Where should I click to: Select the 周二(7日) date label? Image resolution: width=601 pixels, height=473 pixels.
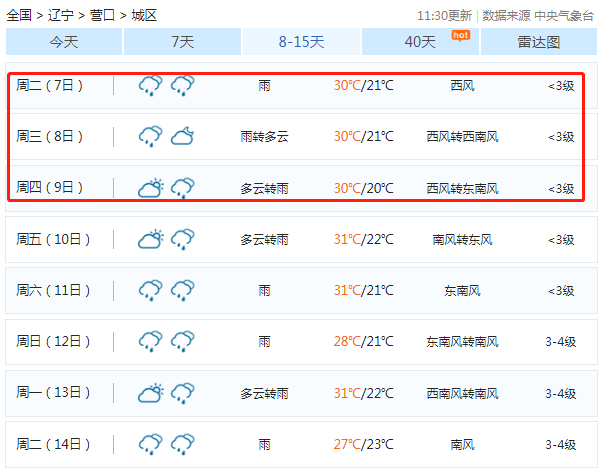(x=49, y=85)
